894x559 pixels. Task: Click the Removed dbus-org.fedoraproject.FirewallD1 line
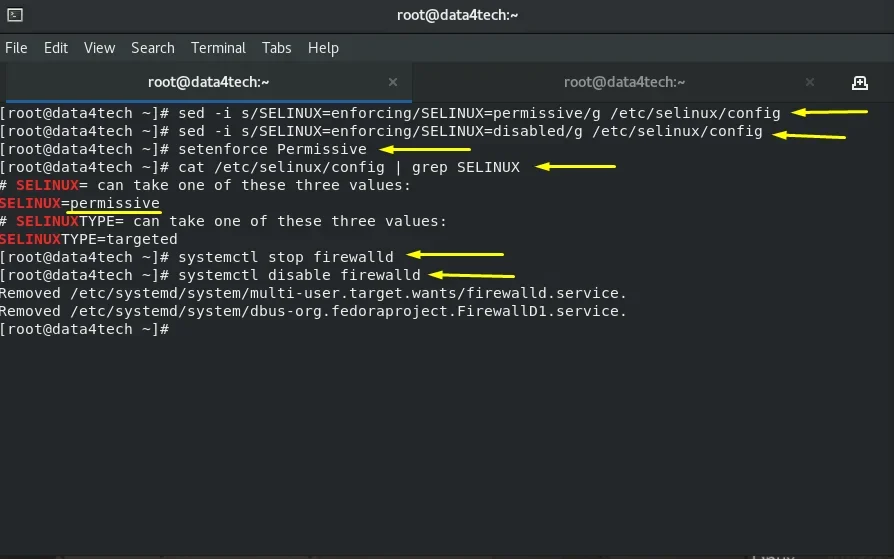pyautogui.click(x=313, y=311)
